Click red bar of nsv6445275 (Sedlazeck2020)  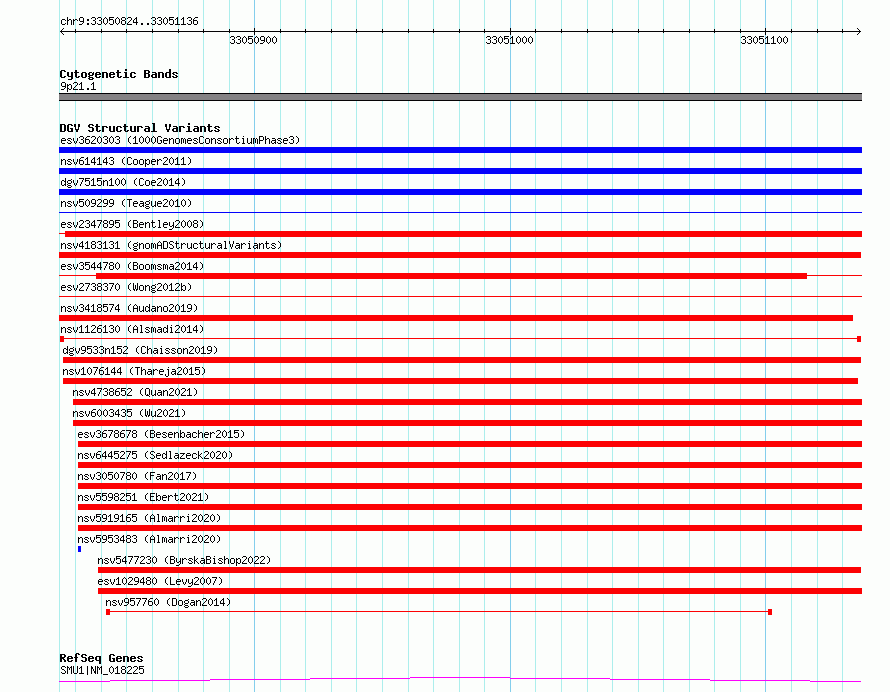(470, 465)
